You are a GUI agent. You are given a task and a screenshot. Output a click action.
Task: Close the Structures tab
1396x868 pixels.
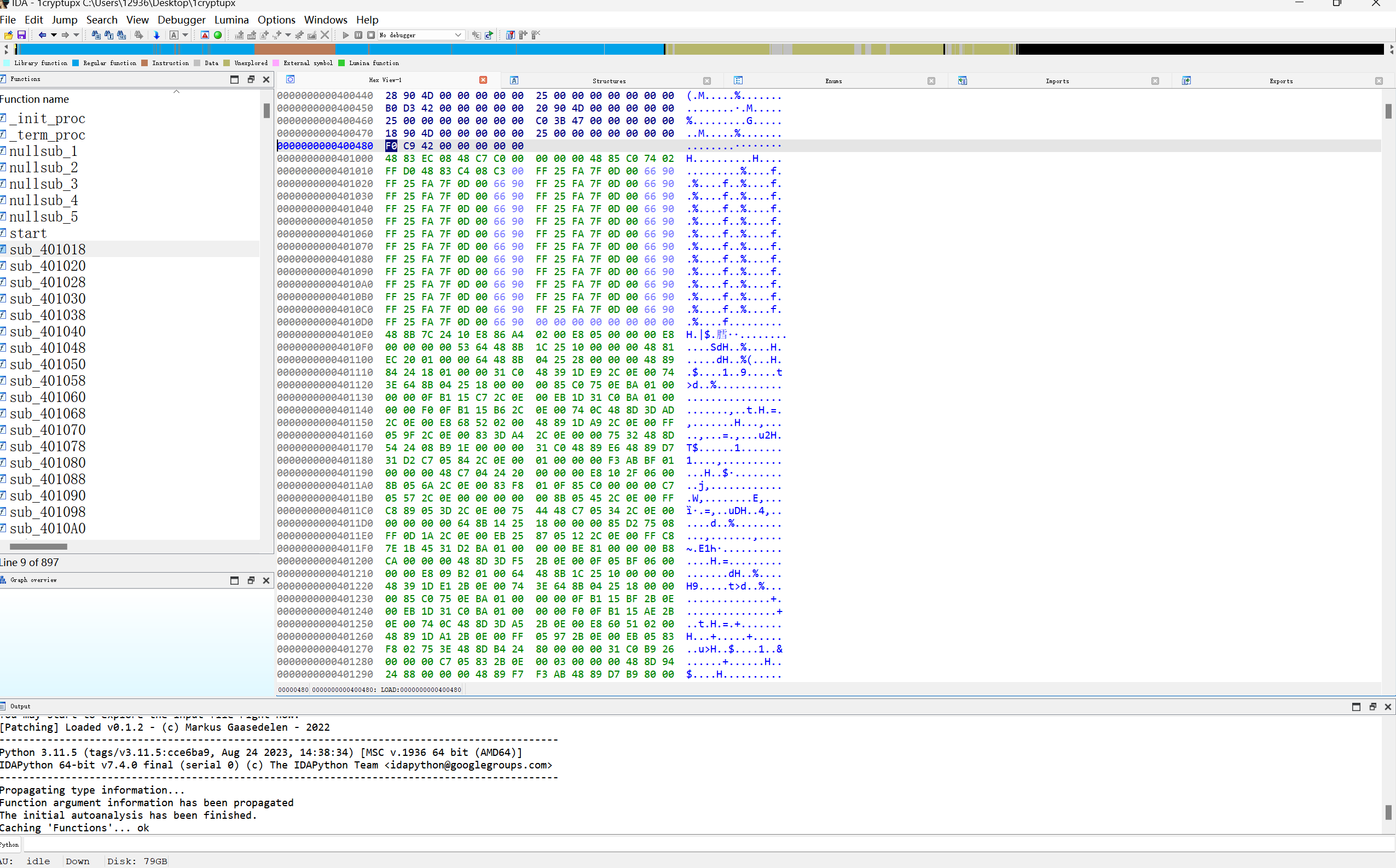[707, 81]
